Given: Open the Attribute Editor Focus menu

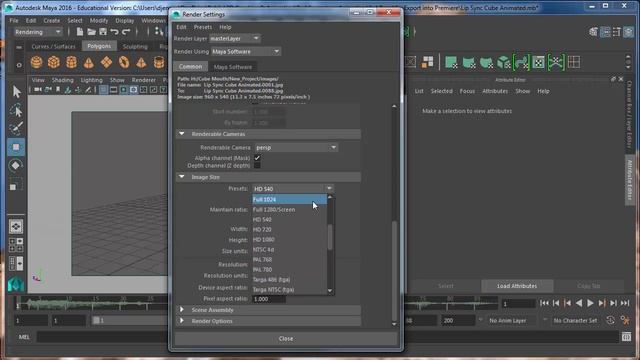Looking at the screenshot, I should (467, 91).
